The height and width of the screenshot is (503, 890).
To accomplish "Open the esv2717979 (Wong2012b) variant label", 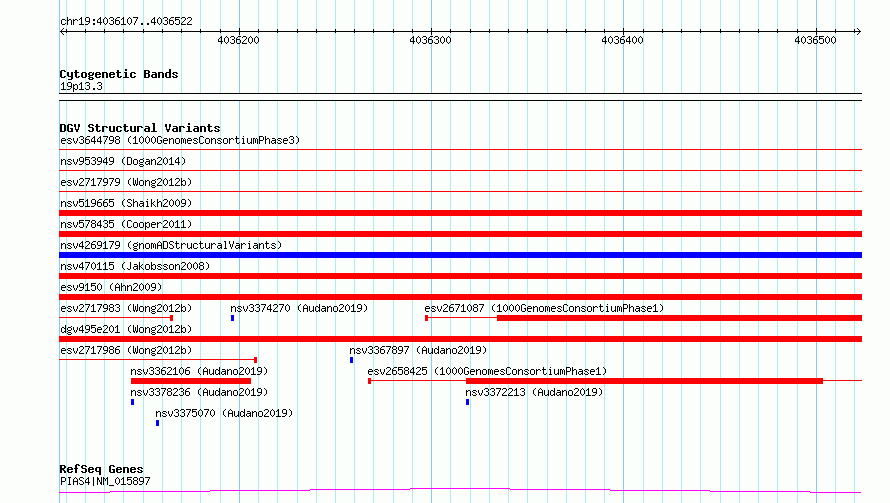I will pos(126,182).
